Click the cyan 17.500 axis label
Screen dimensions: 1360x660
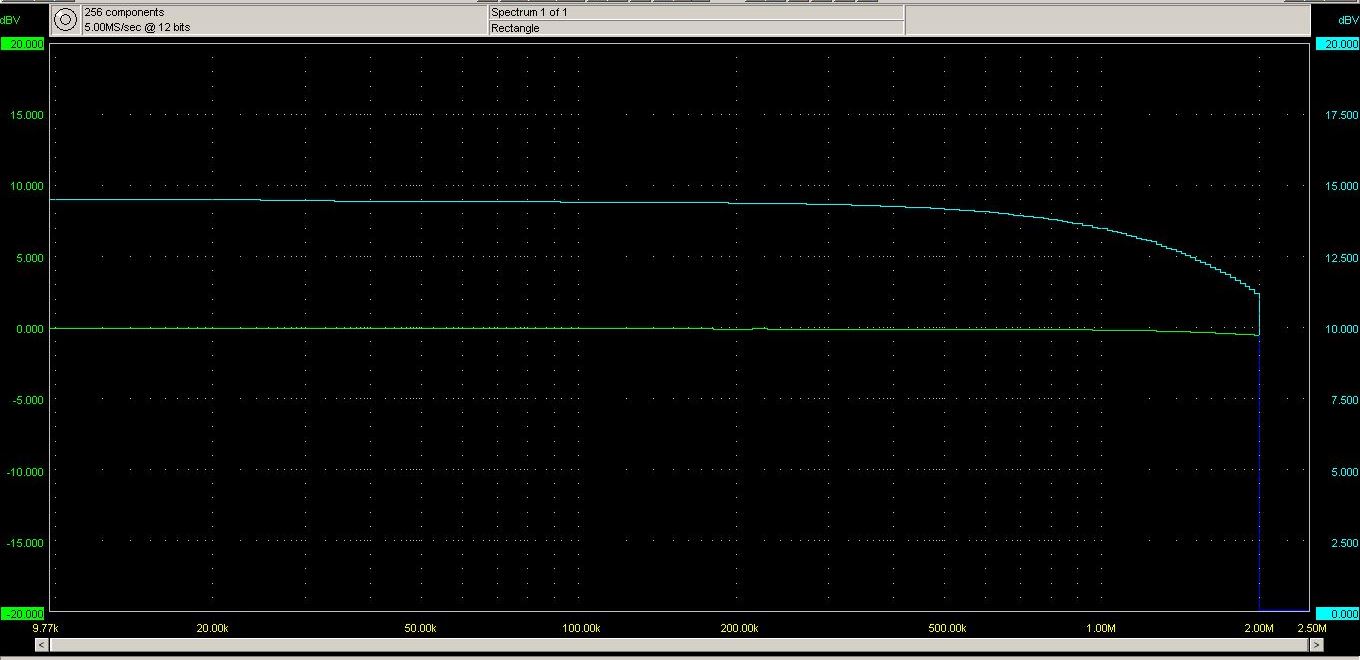(1341, 115)
